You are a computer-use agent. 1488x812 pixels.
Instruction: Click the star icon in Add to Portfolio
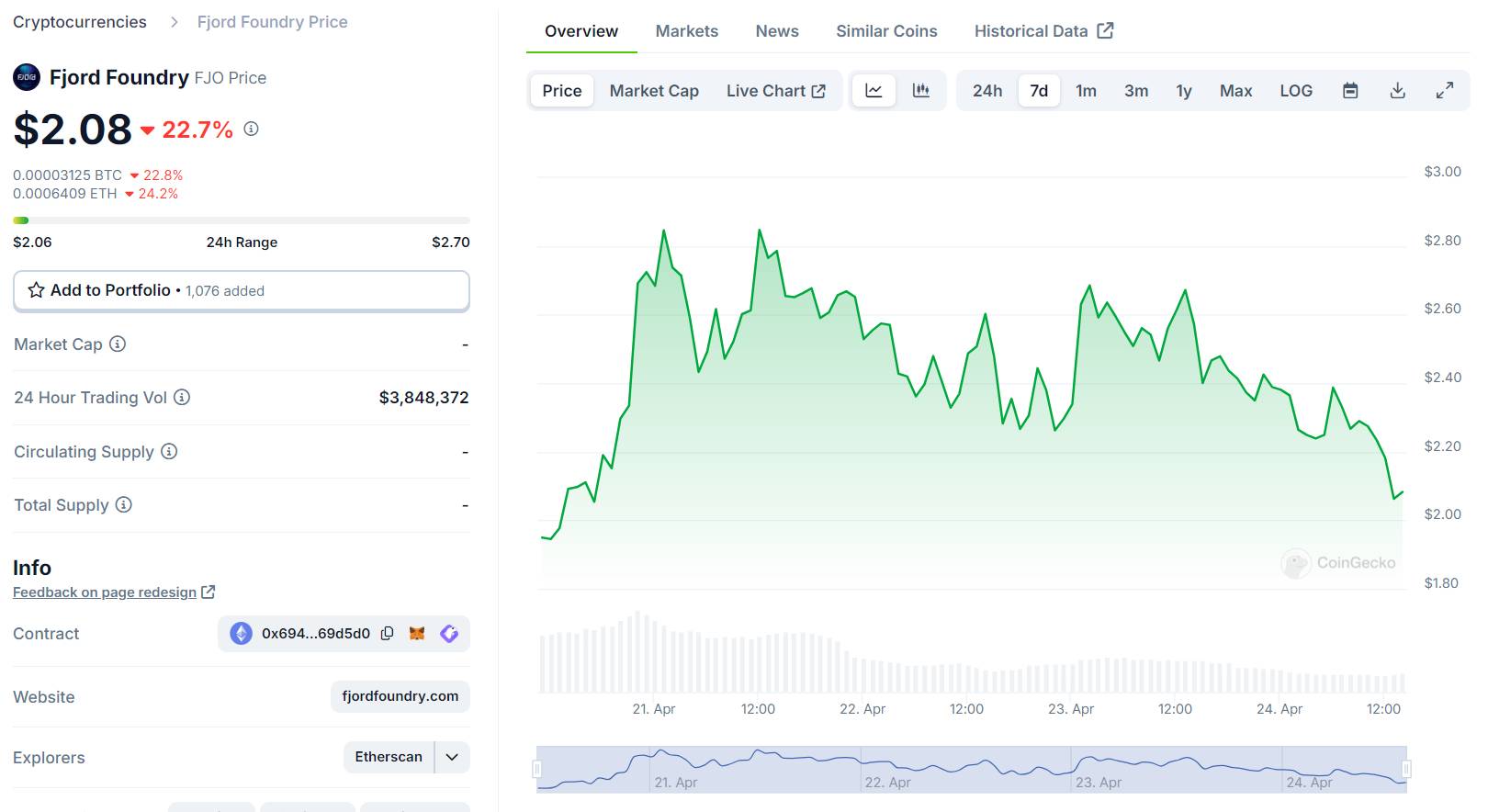[x=36, y=290]
